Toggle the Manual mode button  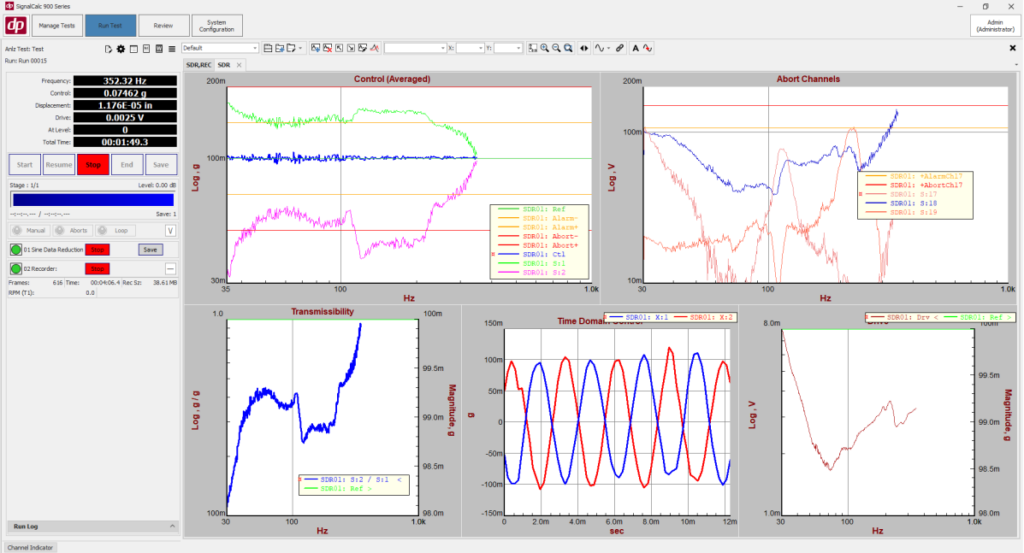[x=29, y=230]
